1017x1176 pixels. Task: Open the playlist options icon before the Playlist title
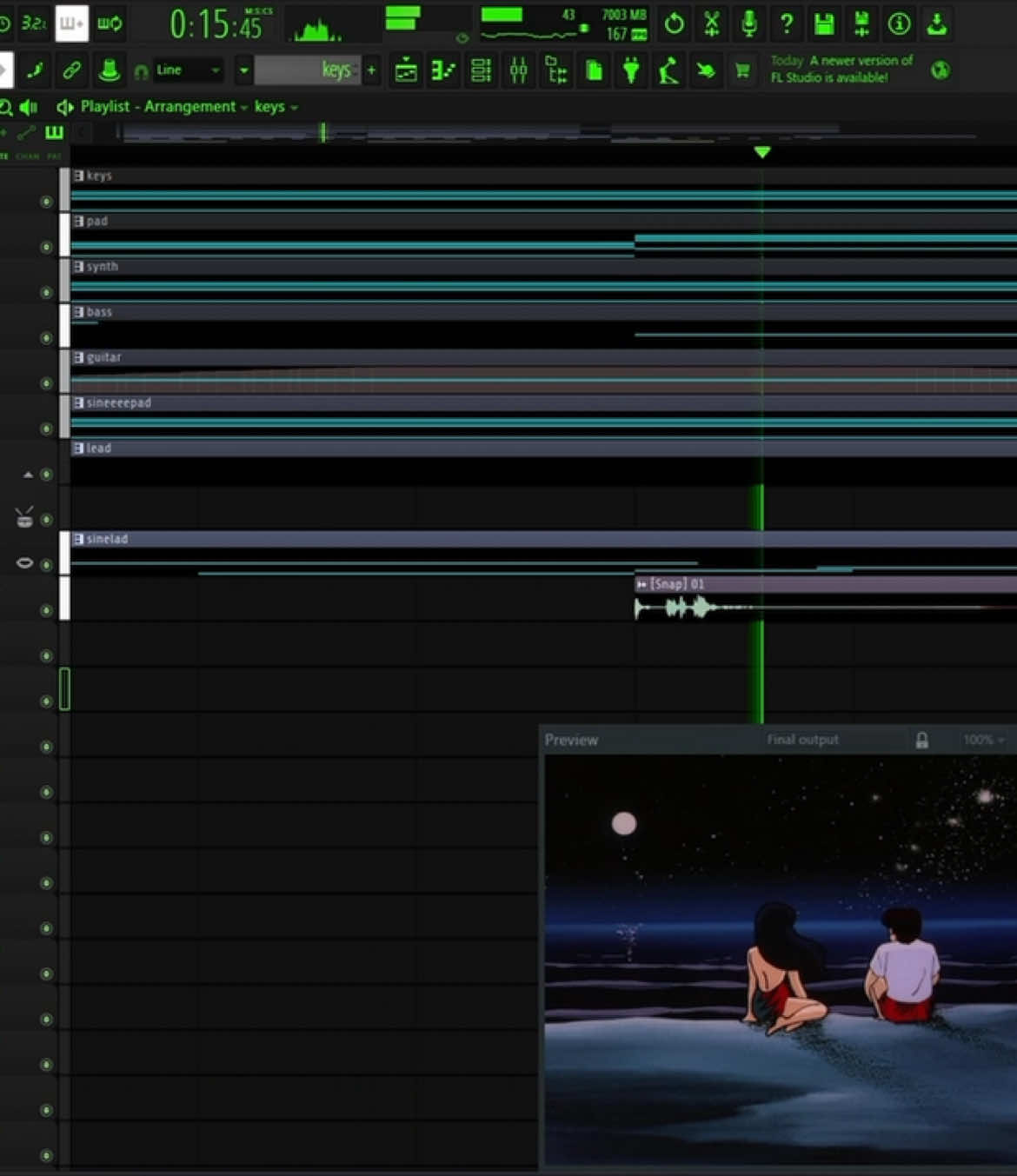(x=64, y=107)
